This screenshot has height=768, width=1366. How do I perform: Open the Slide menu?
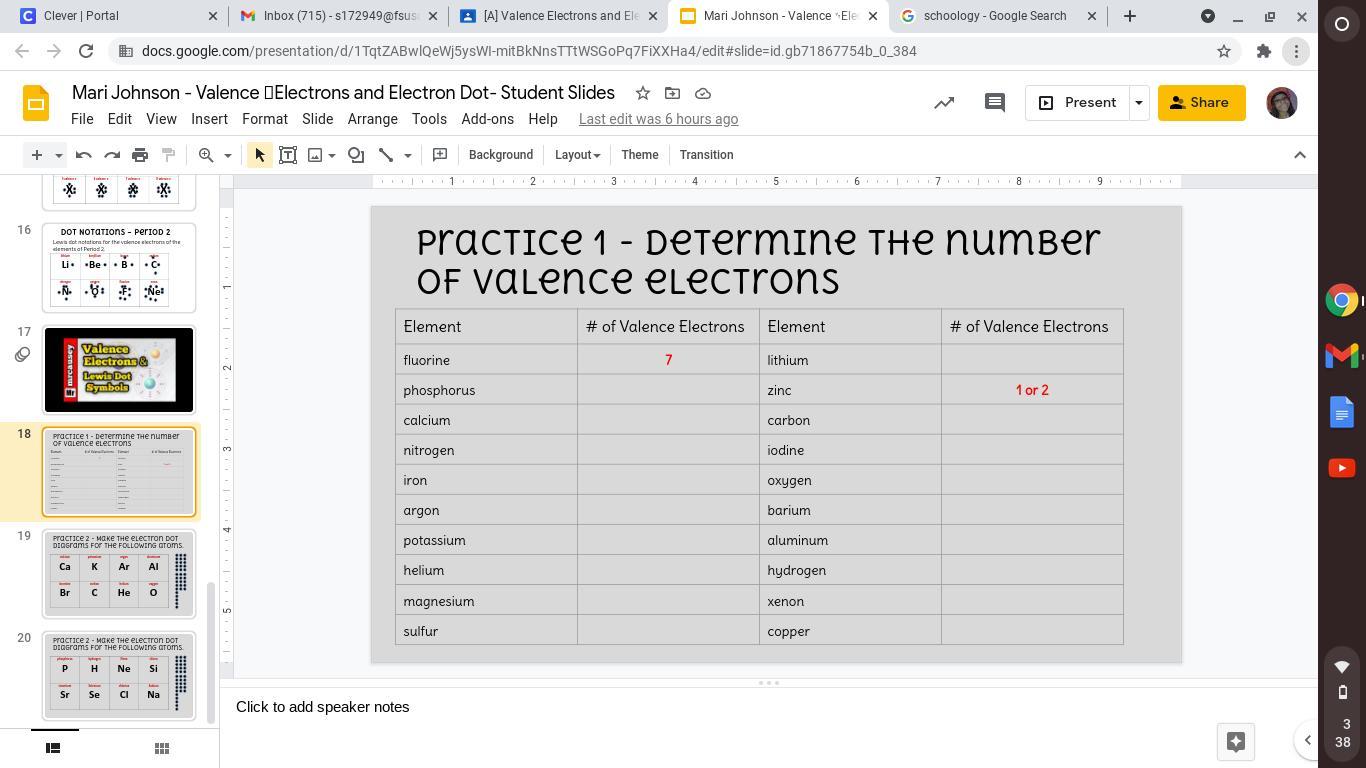click(x=318, y=119)
